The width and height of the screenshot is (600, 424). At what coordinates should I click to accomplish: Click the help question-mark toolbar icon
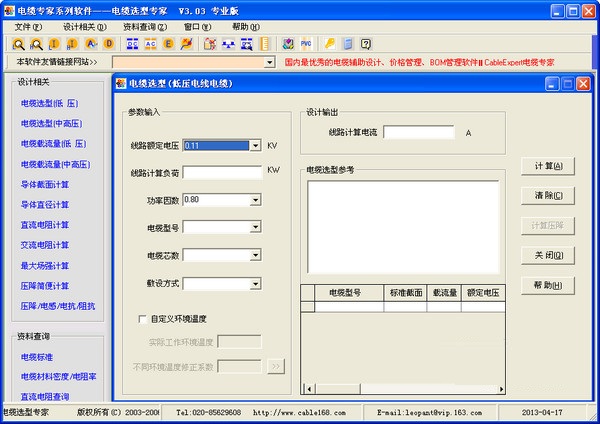click(366, 44)
